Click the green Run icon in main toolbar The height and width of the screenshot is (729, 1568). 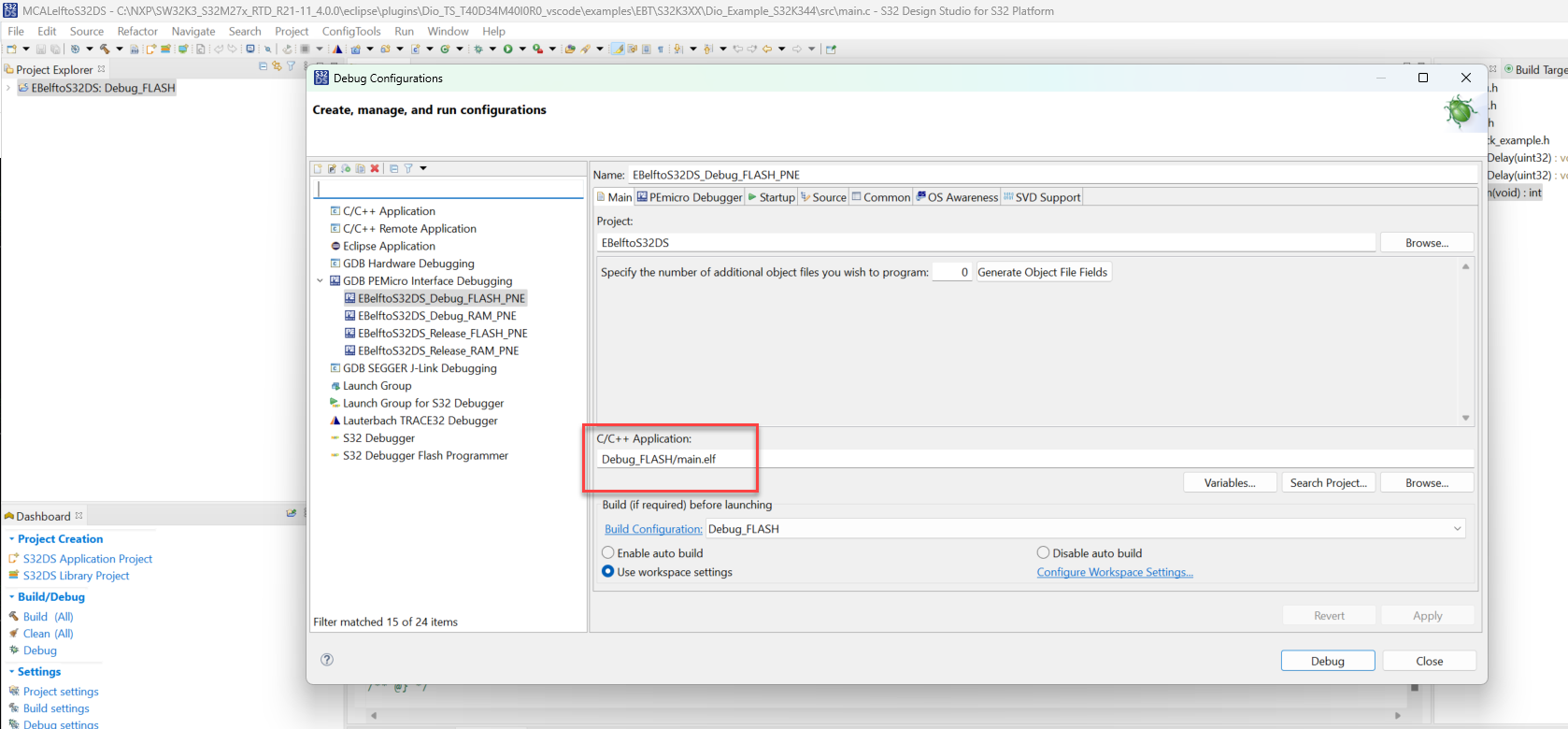point(507,50)
